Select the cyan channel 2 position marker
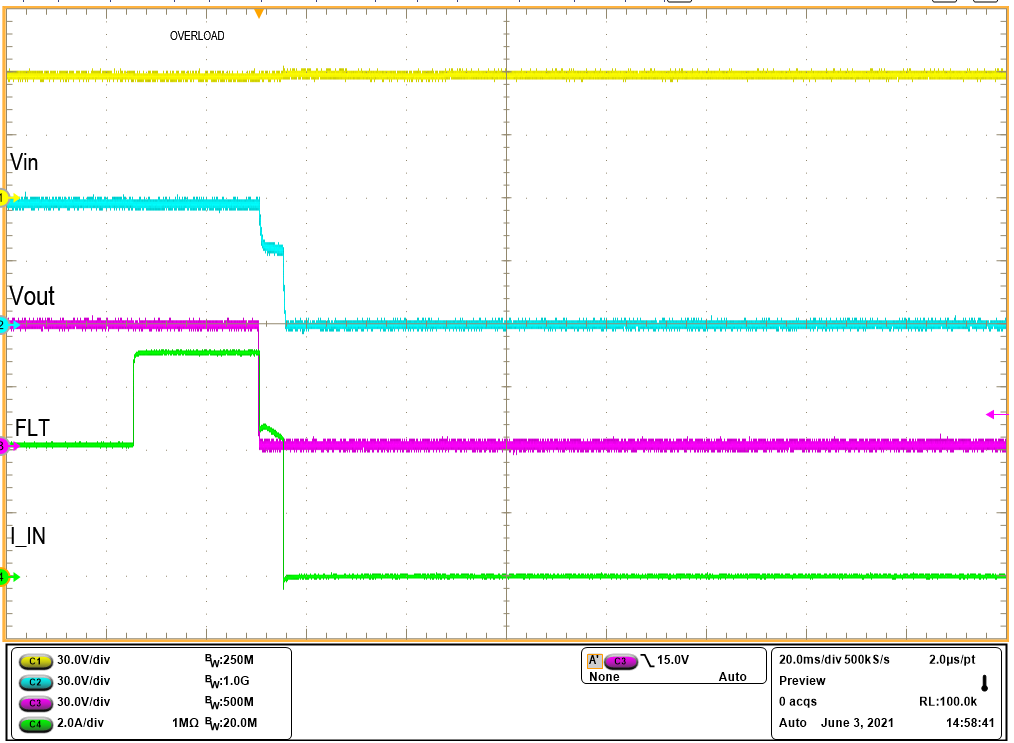This screenshot has height=743, width=1014. tap(7, 323)
